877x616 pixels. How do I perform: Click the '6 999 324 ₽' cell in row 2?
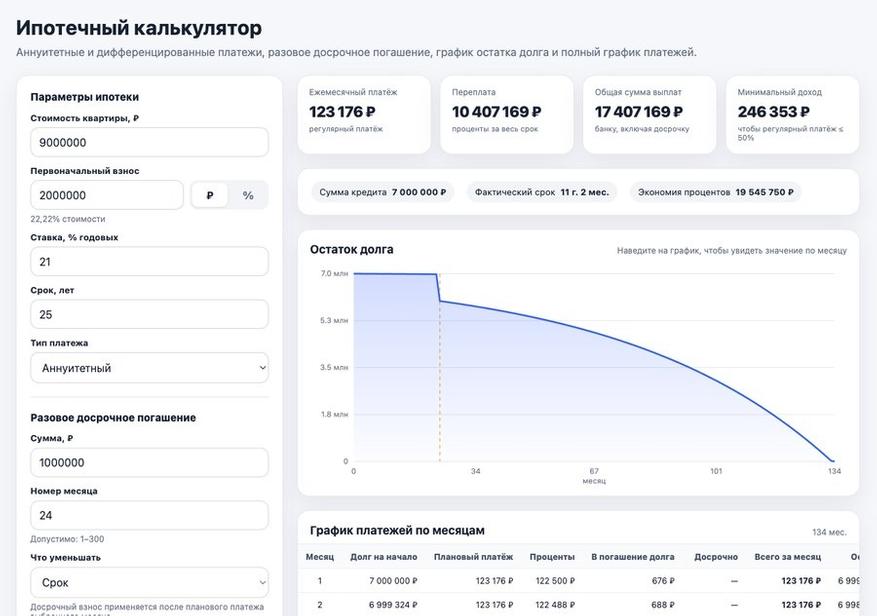tap(393, 605)
